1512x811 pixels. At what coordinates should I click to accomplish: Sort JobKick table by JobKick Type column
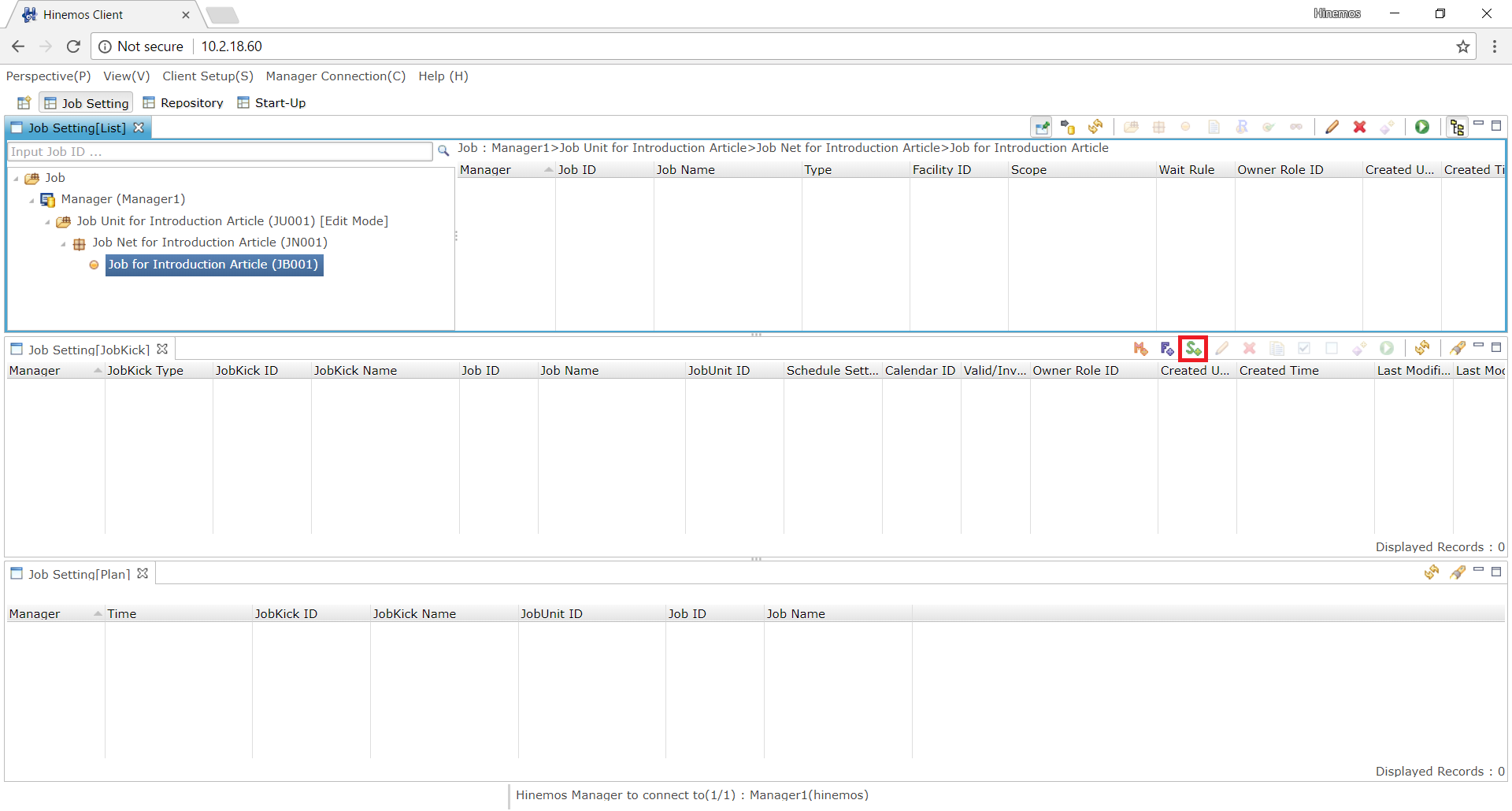[x=158, y=370]
